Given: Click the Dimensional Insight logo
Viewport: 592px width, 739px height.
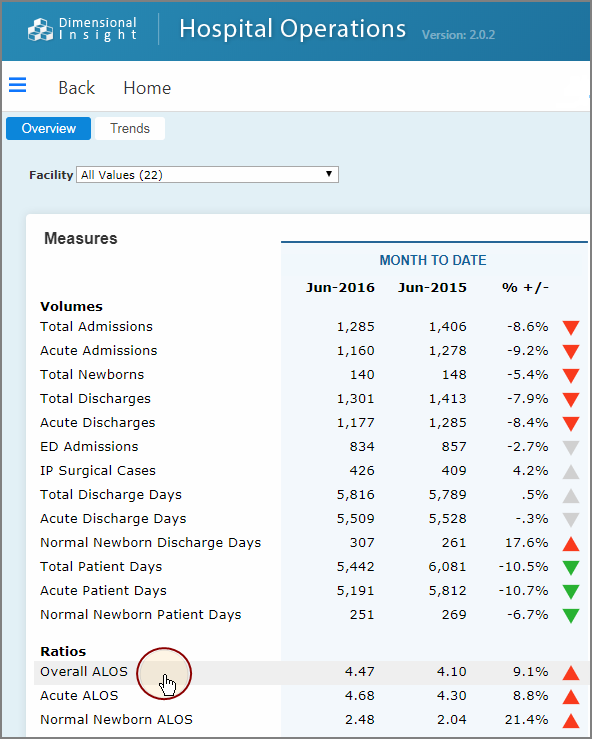Looking at the screenshot, I should click(82, 29).
